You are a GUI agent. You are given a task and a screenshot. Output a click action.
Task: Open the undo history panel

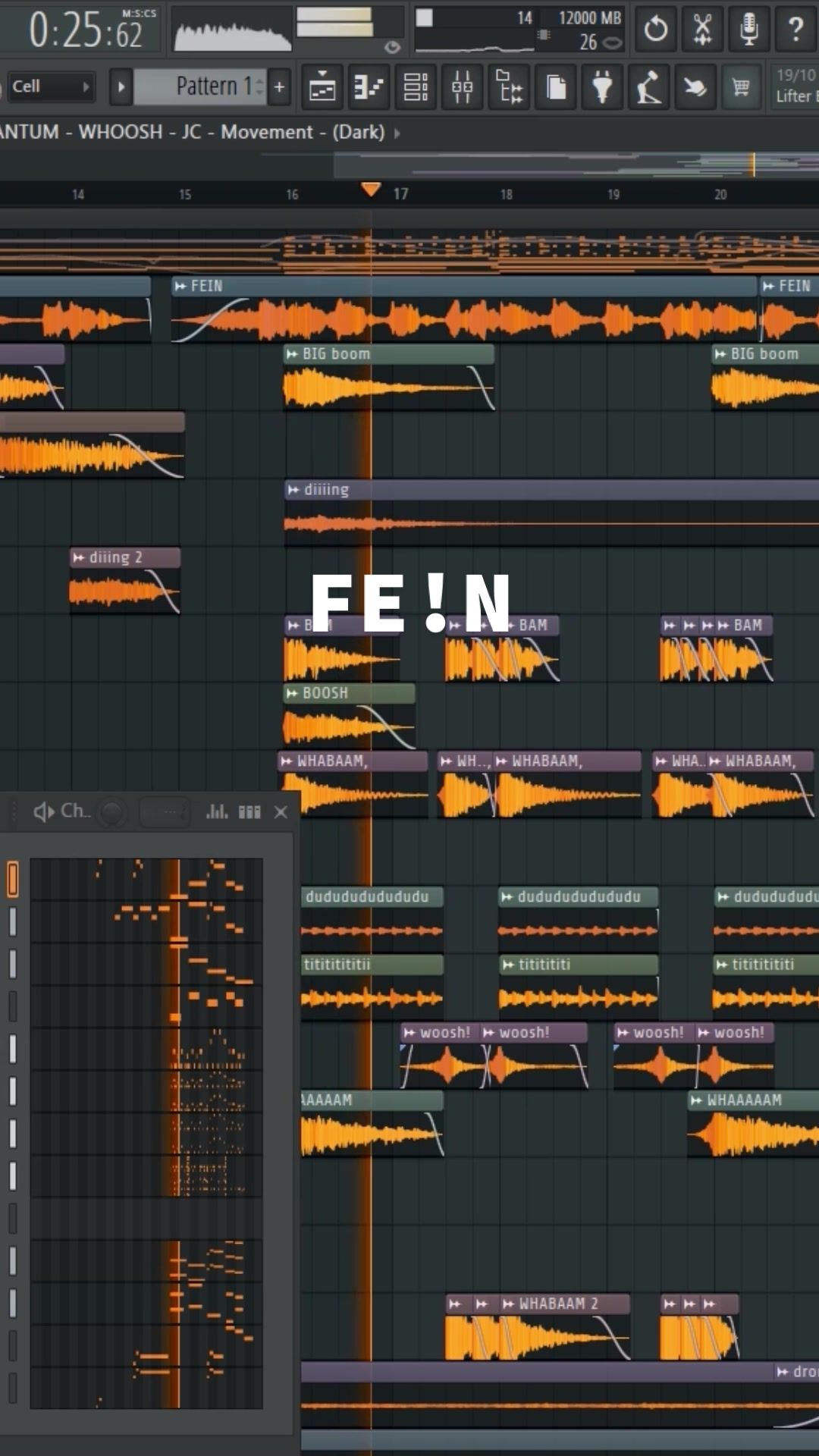pos(655,30)
